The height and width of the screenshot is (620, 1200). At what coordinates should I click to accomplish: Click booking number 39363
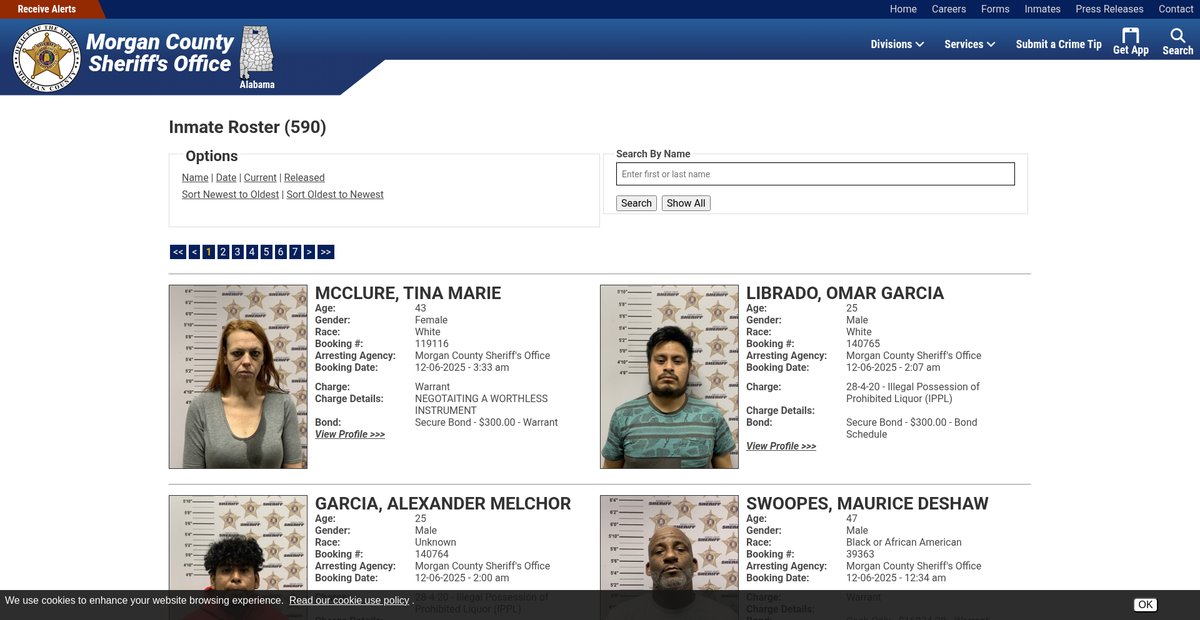coord(860,554)
